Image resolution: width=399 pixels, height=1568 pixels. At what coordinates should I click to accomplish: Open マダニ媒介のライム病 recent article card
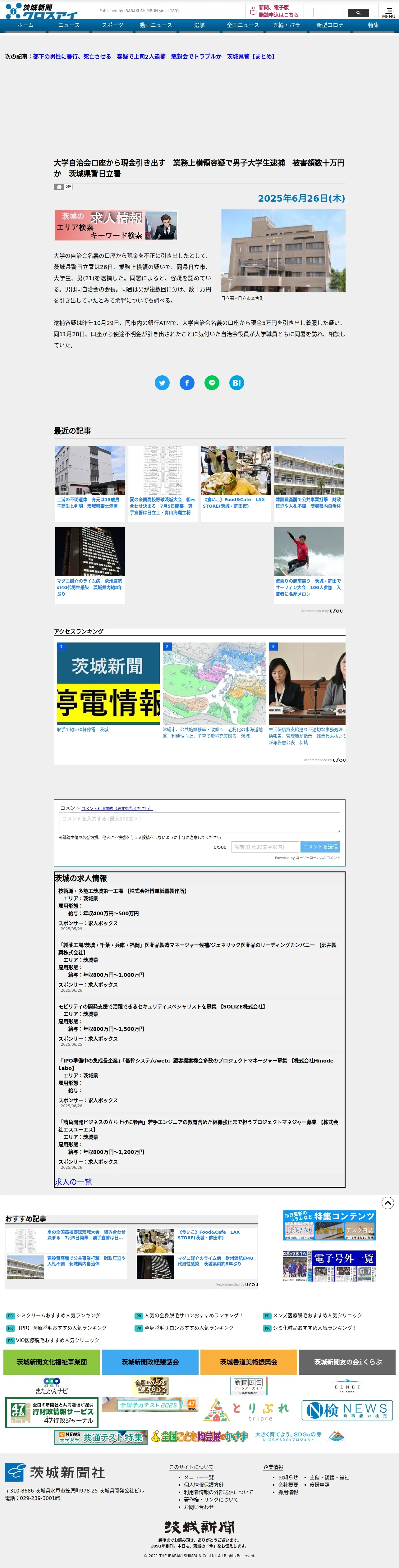[90, 565]
